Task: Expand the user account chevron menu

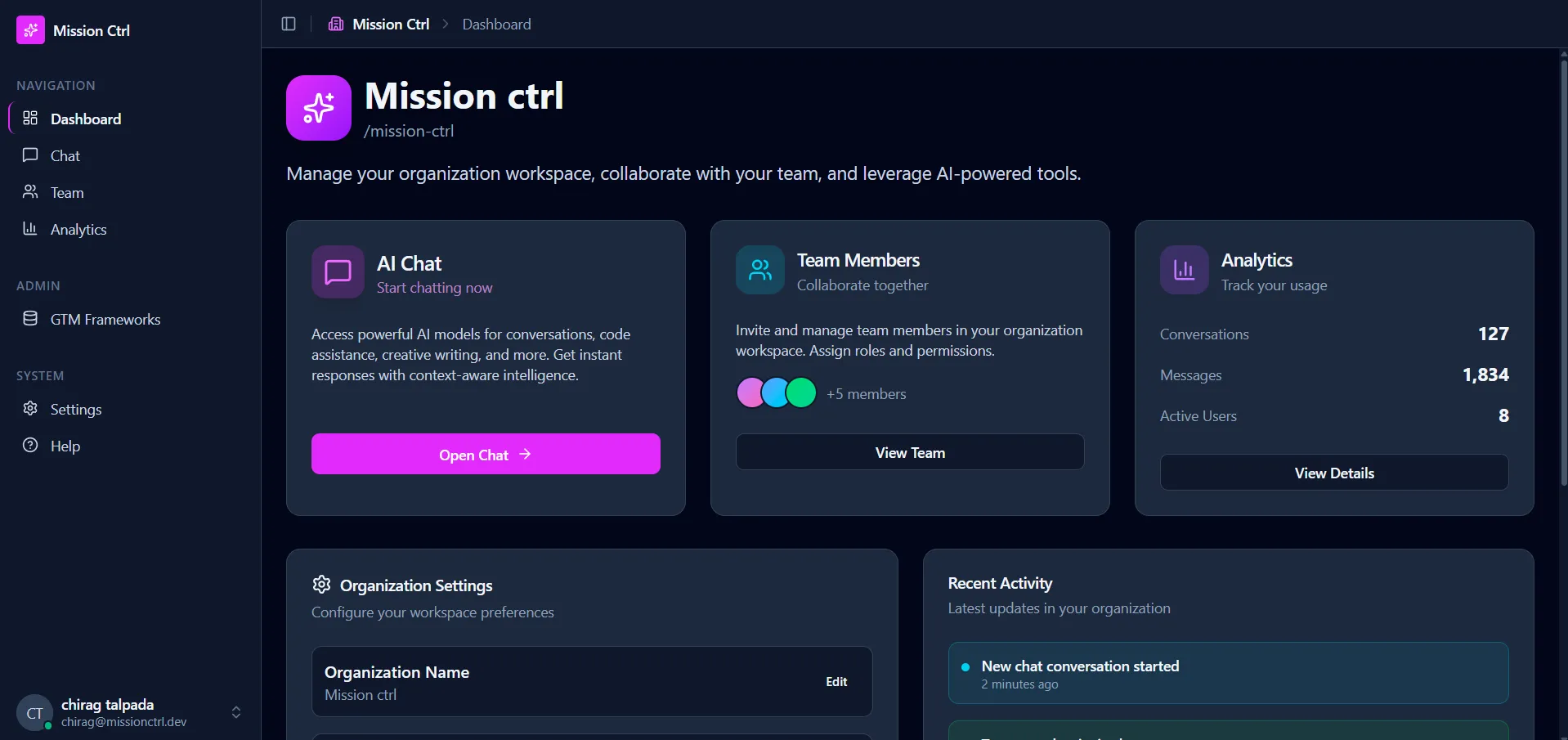Action: (235, 712)
